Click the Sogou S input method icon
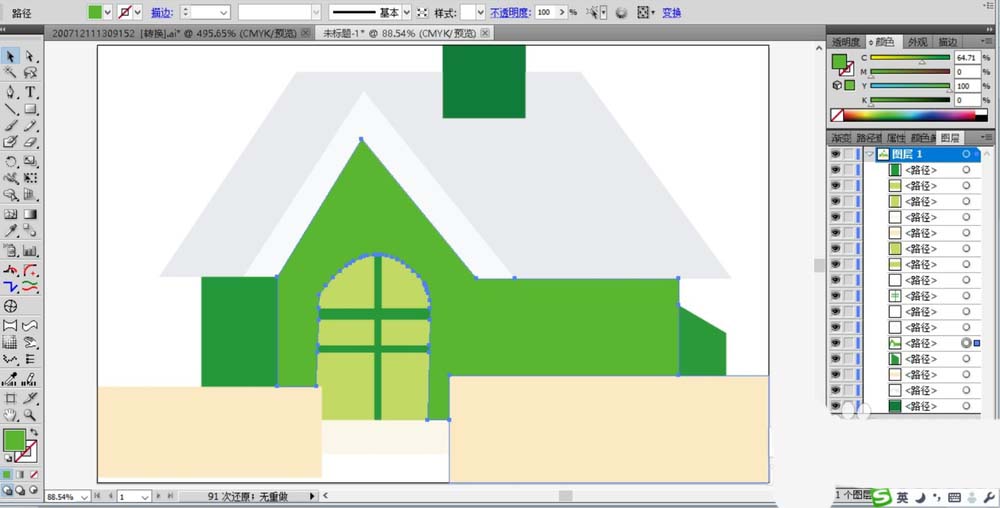Viewport: 1000px width, 508px height. tap(881, 497)
